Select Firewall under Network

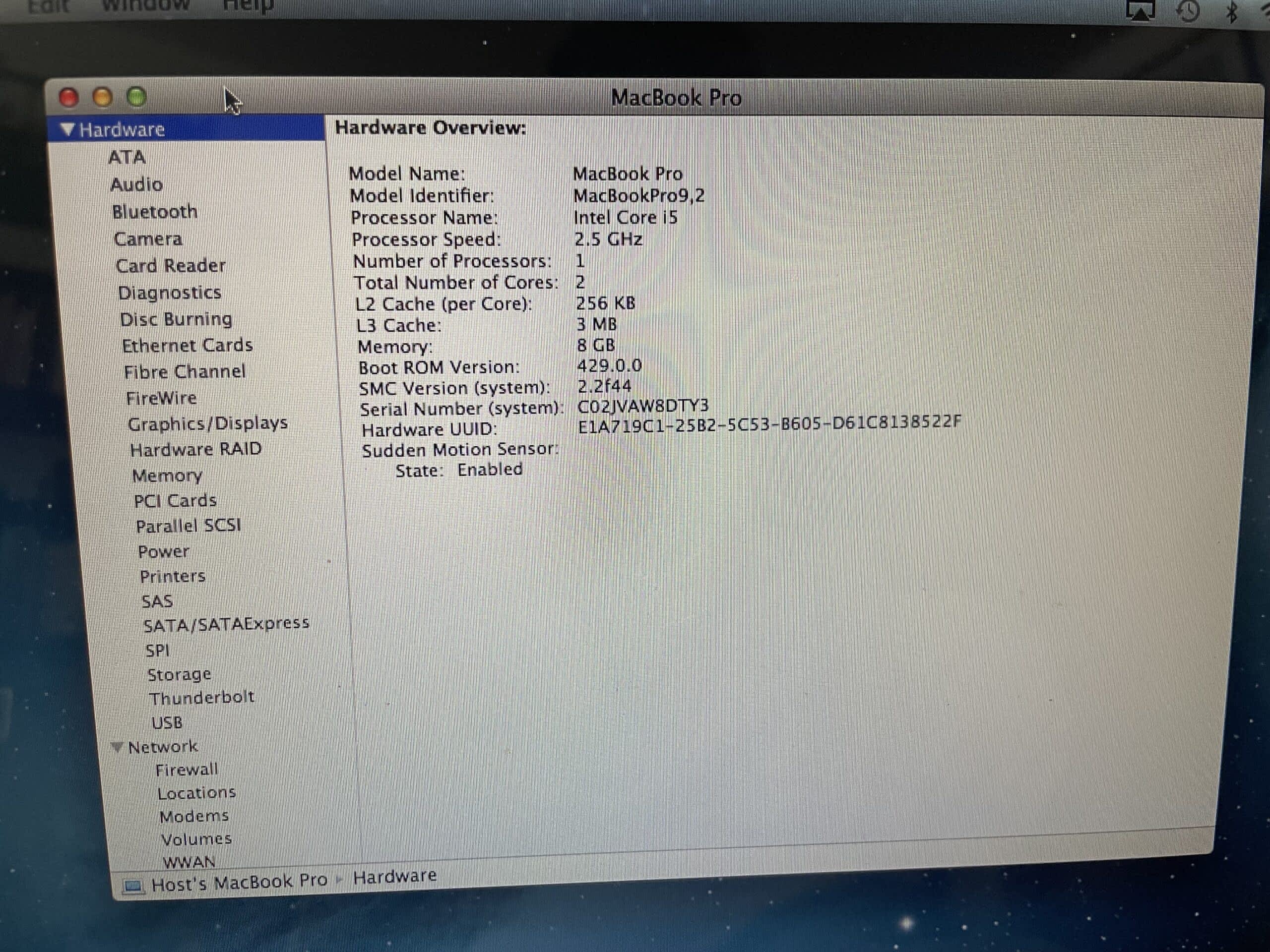[x=187, y=770]
